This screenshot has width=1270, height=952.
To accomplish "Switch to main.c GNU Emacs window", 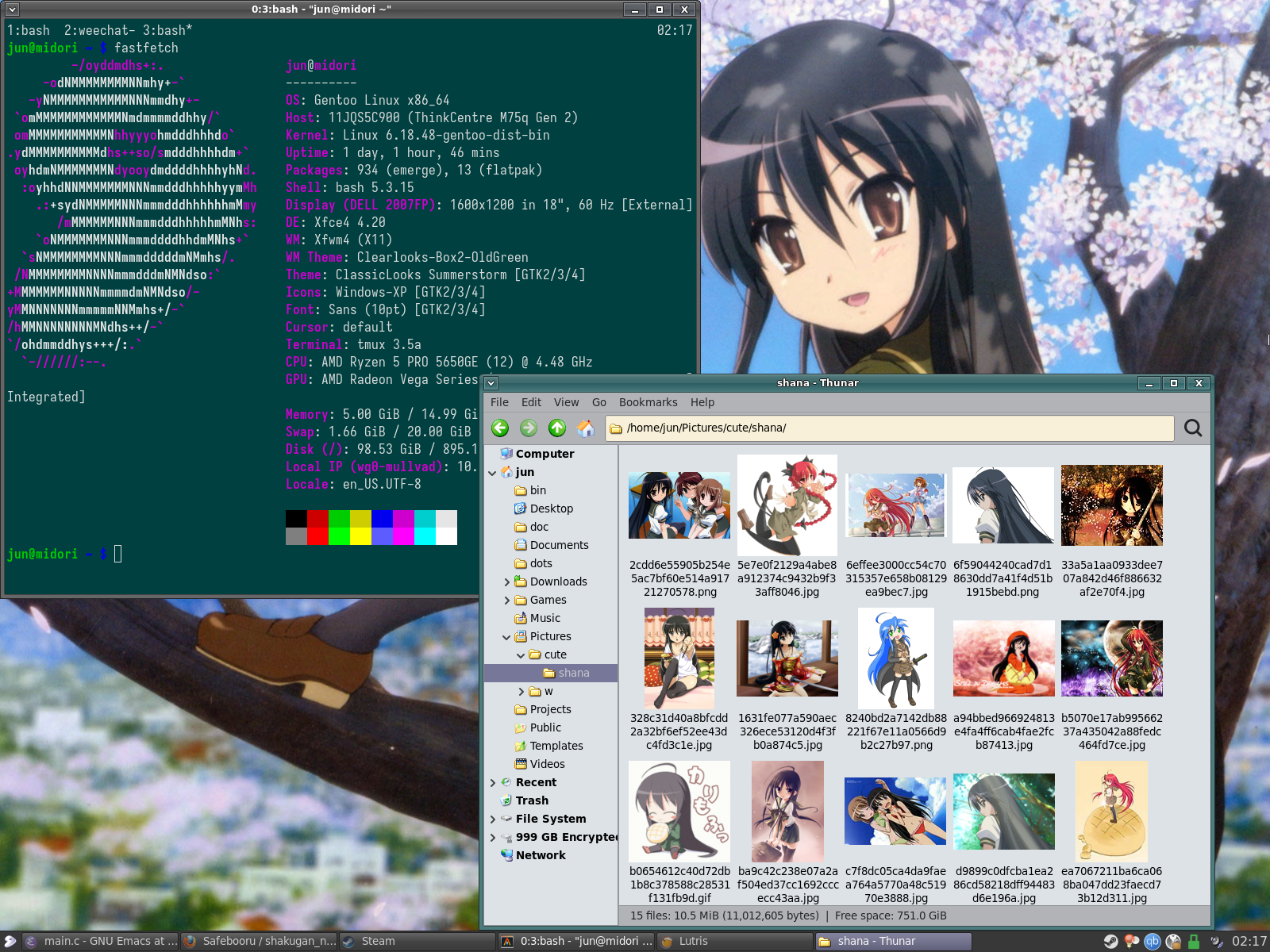I will pos(99,942).
